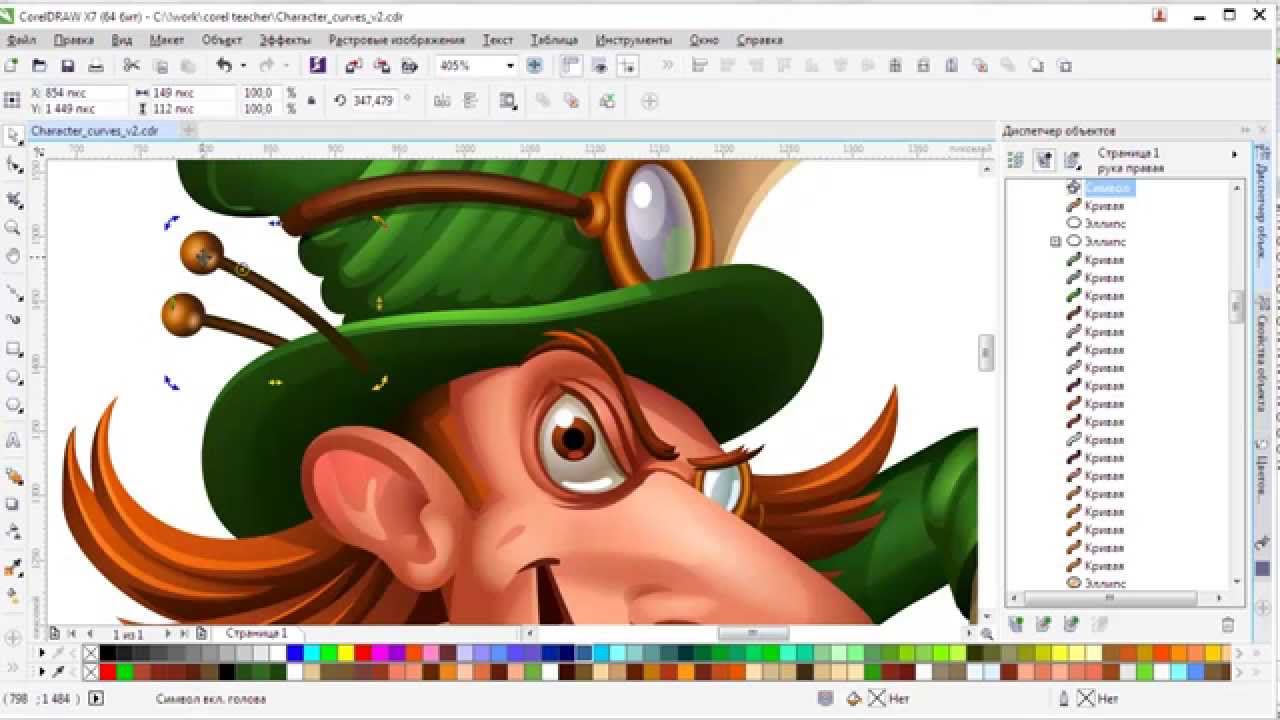This screenshot has width=1280, height=720.
Task: Open object manager flyout arrow
Action: (x=1234, y=154)
